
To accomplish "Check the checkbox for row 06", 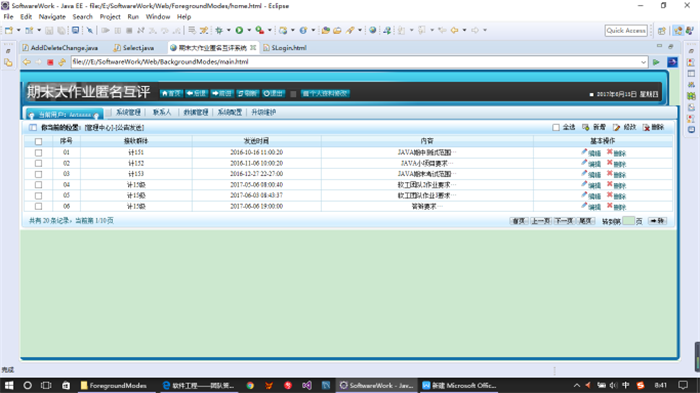I will click(38, 206).
